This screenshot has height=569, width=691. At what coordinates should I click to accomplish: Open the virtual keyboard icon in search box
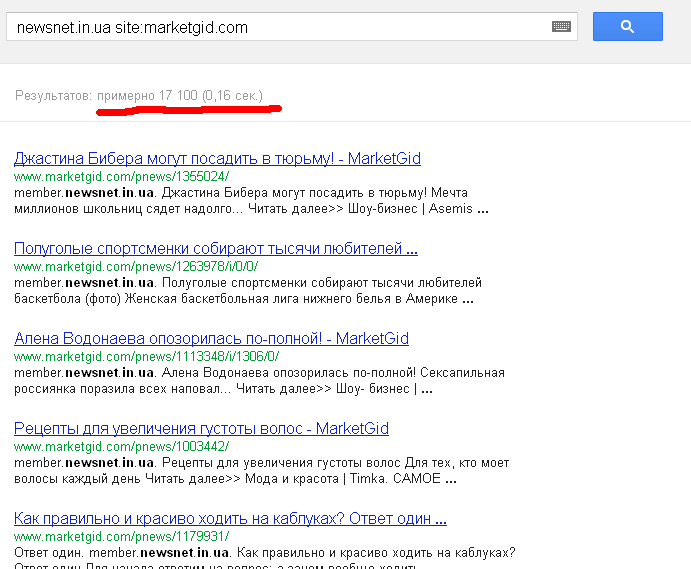[x=561, y=27]
